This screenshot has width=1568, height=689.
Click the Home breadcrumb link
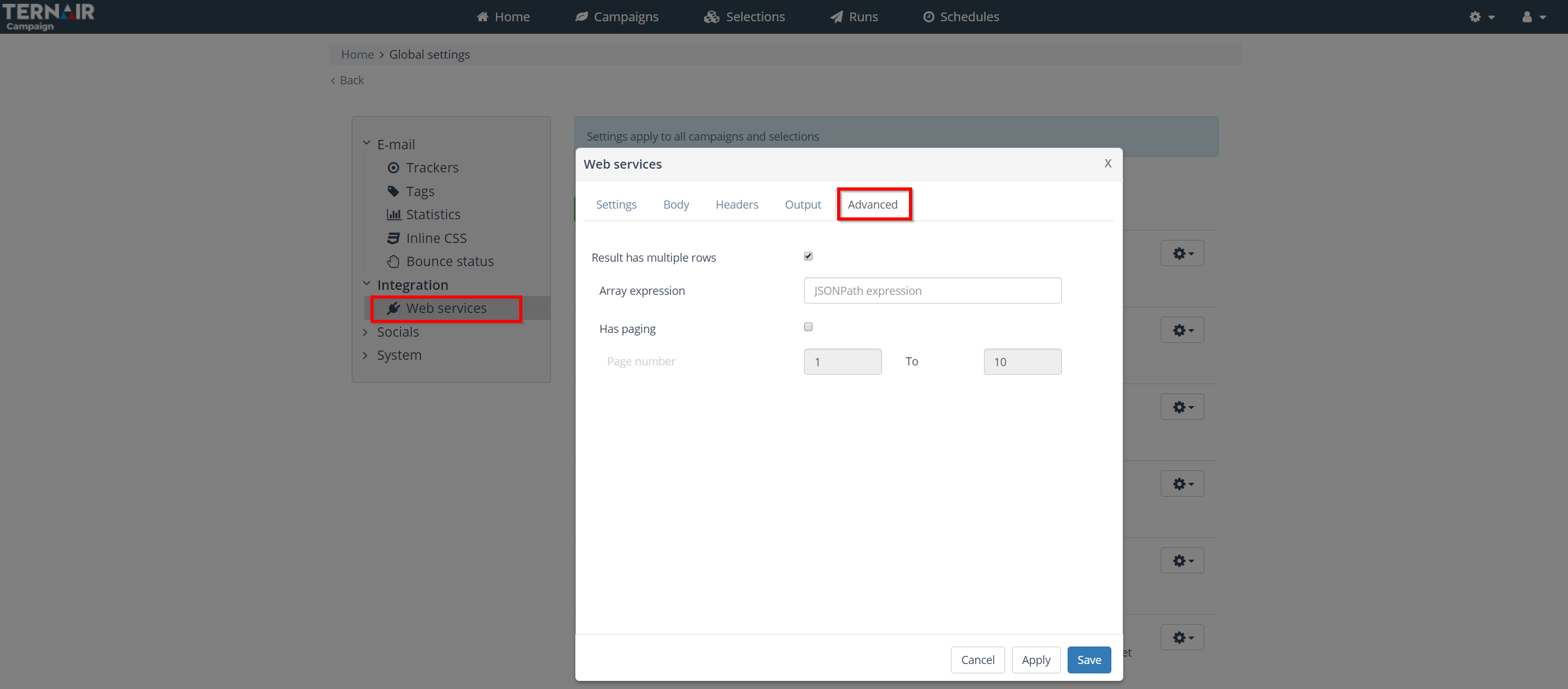pyautogui.click(x=357, y=54)
